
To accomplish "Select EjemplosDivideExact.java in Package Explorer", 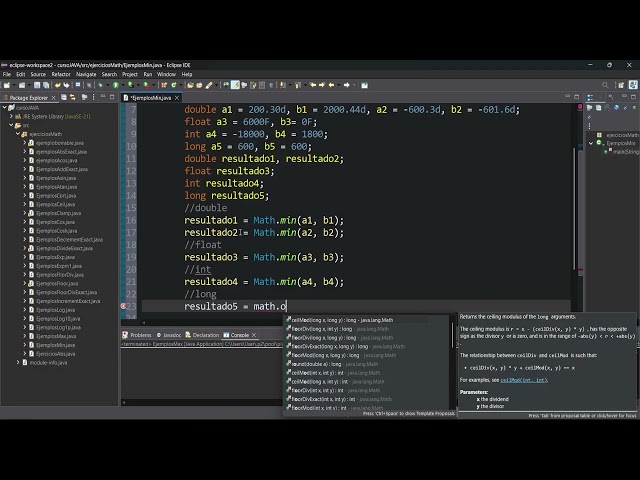I will point(64,248).
